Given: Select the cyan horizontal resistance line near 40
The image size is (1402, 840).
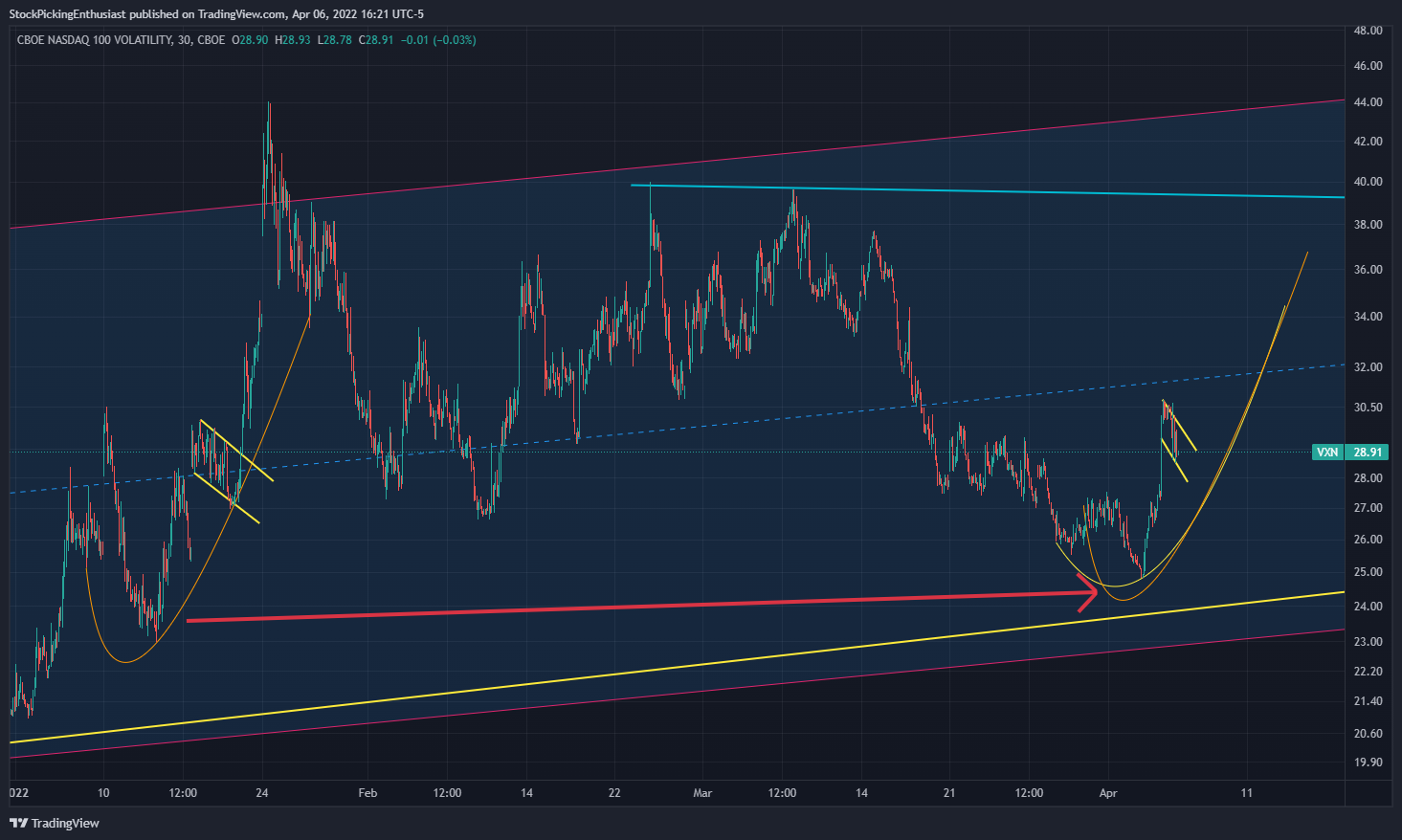Looking at the screenshot, I should pos(986,191).
